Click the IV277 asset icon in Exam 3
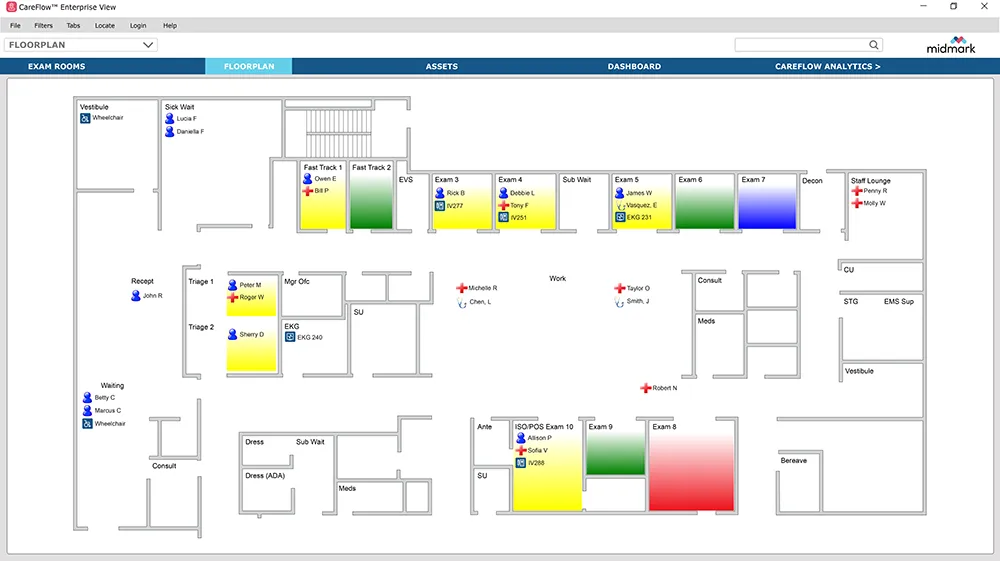The width and height of the screenshot is (1000, 561). click(439, 205)
